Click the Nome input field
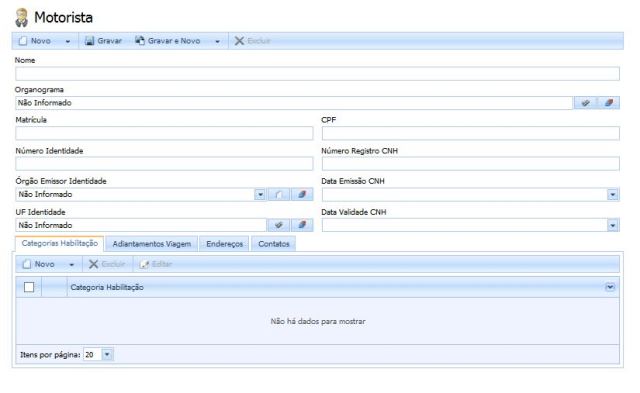This screenshot has height=393, width=640. click(x=317, y=74)
